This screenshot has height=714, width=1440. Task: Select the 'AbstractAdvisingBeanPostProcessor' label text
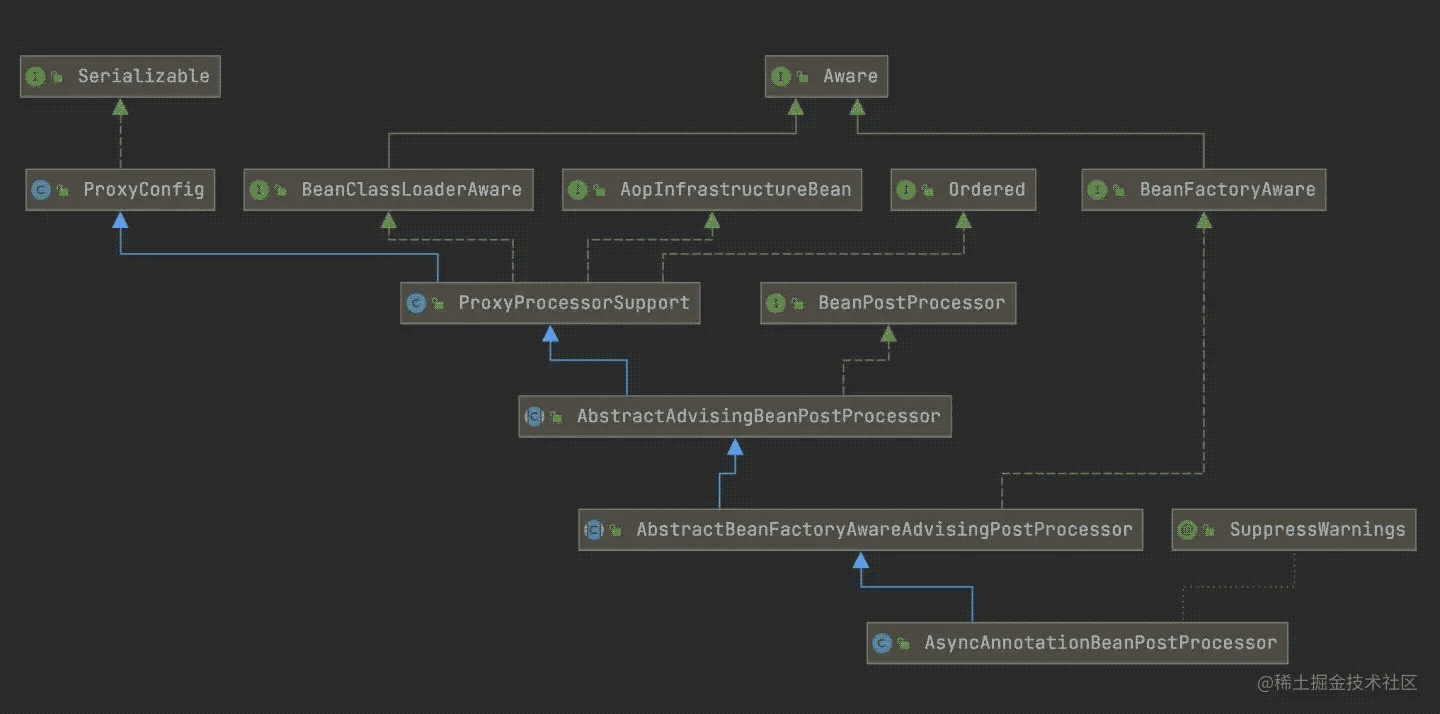(759, 416)
